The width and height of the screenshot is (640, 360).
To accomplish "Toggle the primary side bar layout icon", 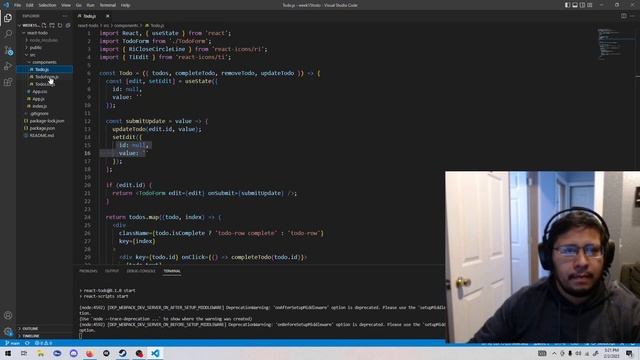I will (x=567, y=5).
